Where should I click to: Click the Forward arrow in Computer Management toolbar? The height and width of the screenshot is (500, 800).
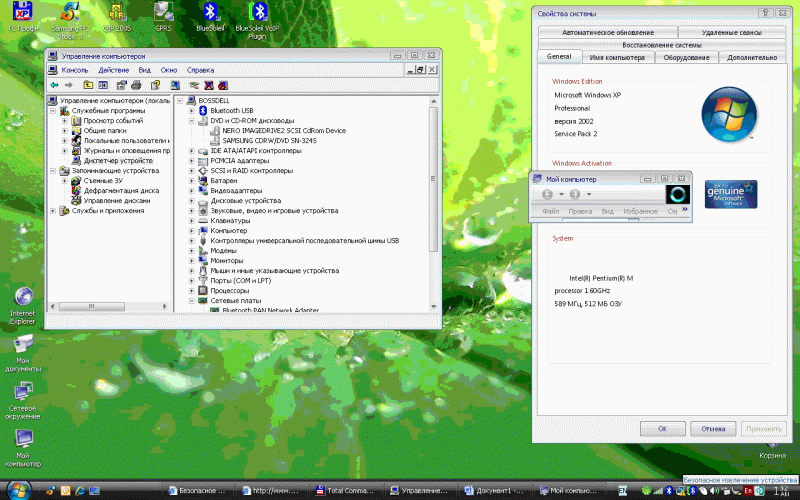click(68, 85)
